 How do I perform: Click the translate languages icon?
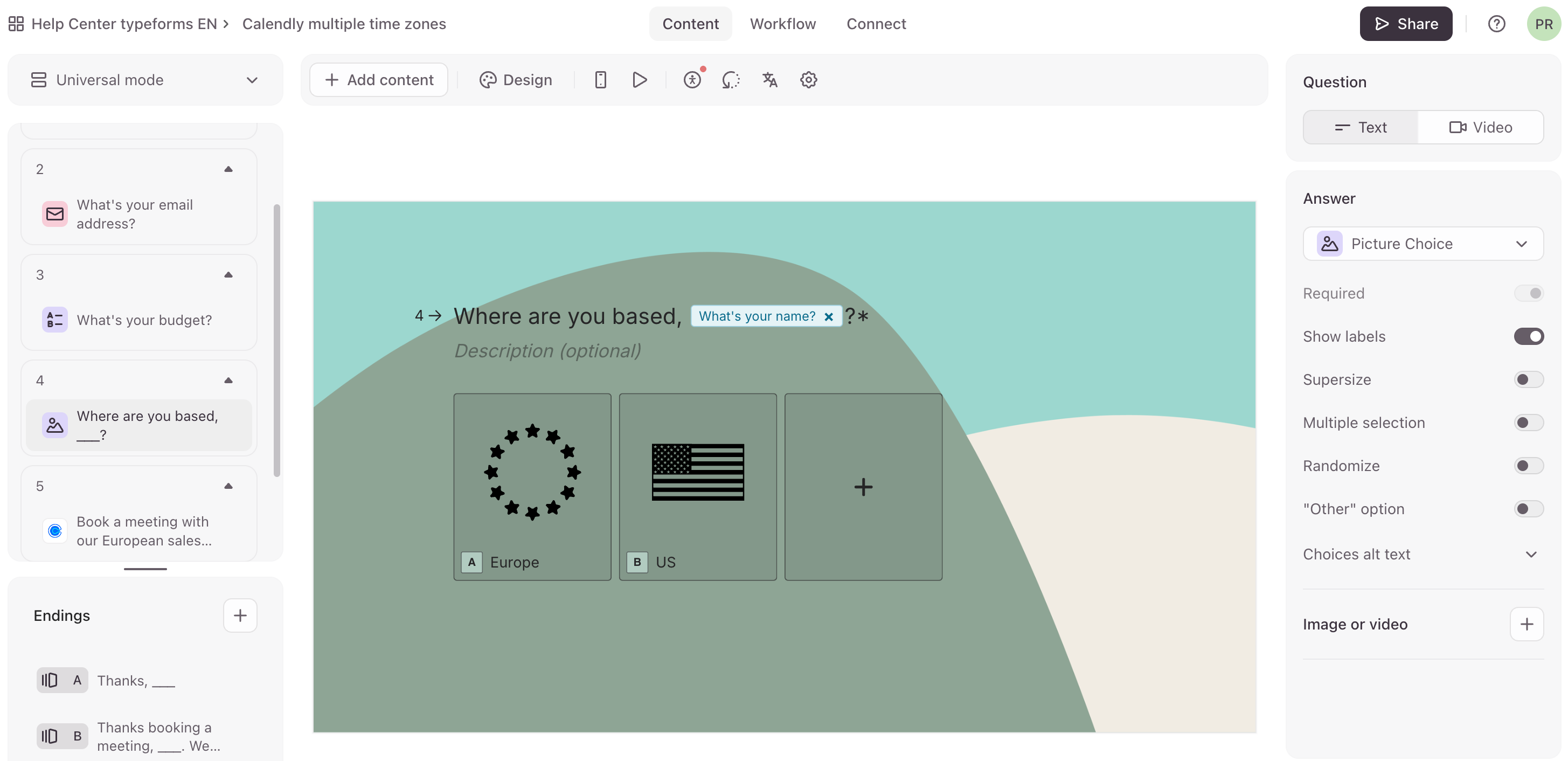point(769,80)
